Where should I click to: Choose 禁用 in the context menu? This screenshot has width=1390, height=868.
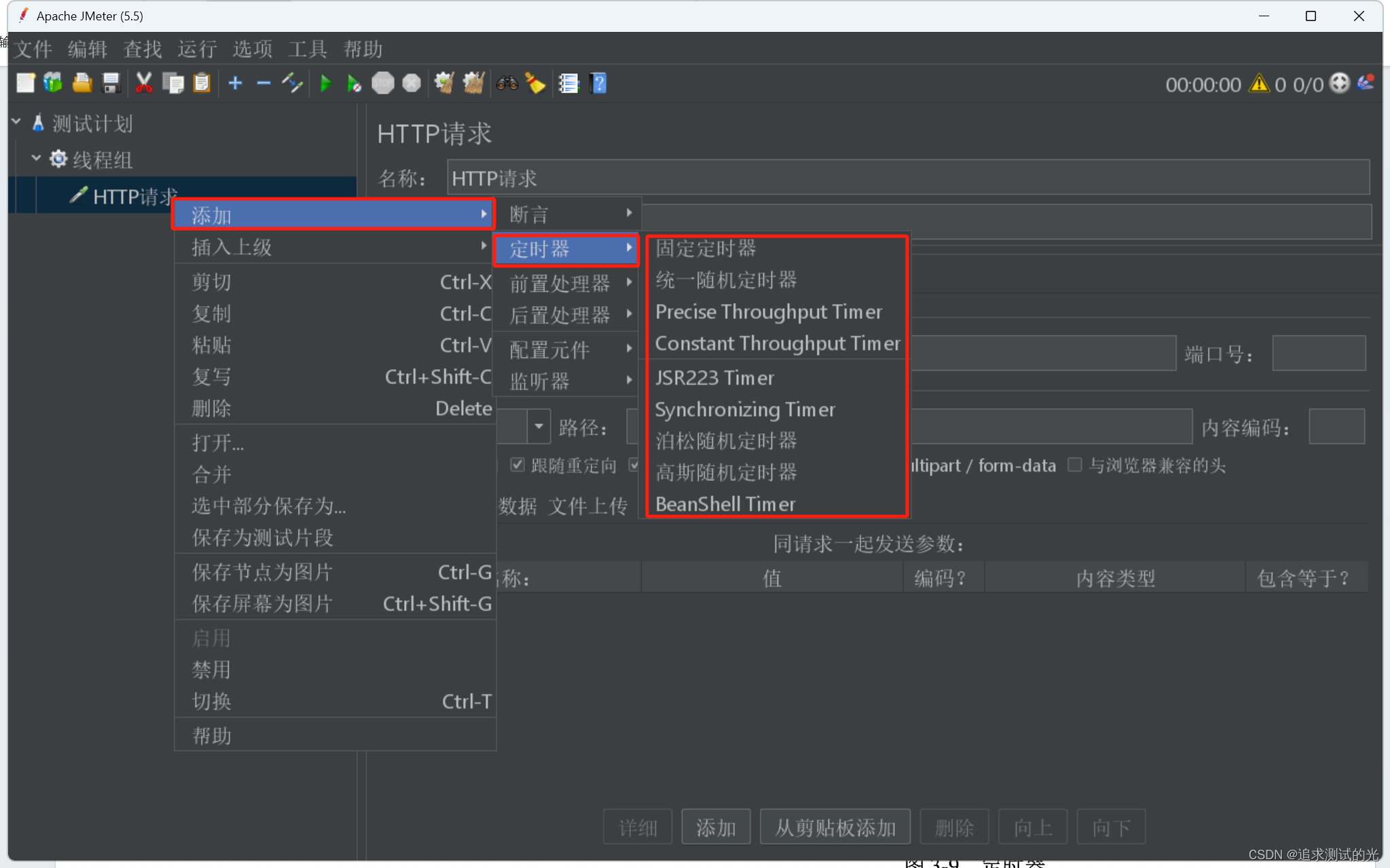click(333, 669)
